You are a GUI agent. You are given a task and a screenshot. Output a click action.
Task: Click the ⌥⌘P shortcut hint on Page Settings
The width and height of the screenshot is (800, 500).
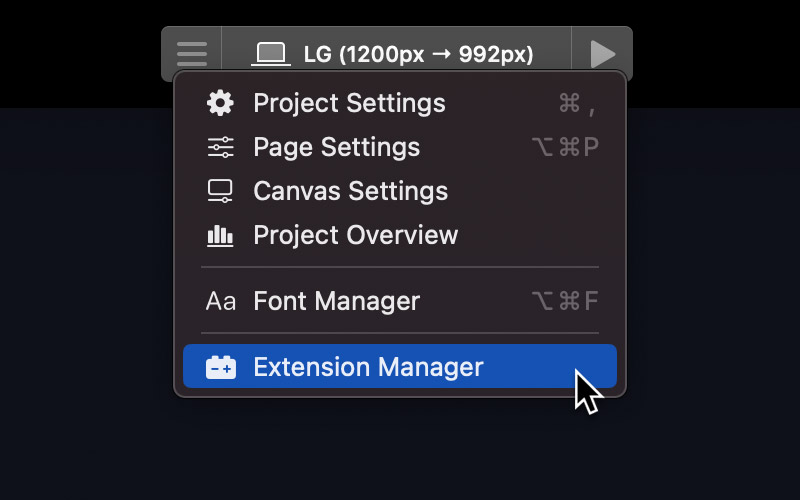tap(565, 147)
